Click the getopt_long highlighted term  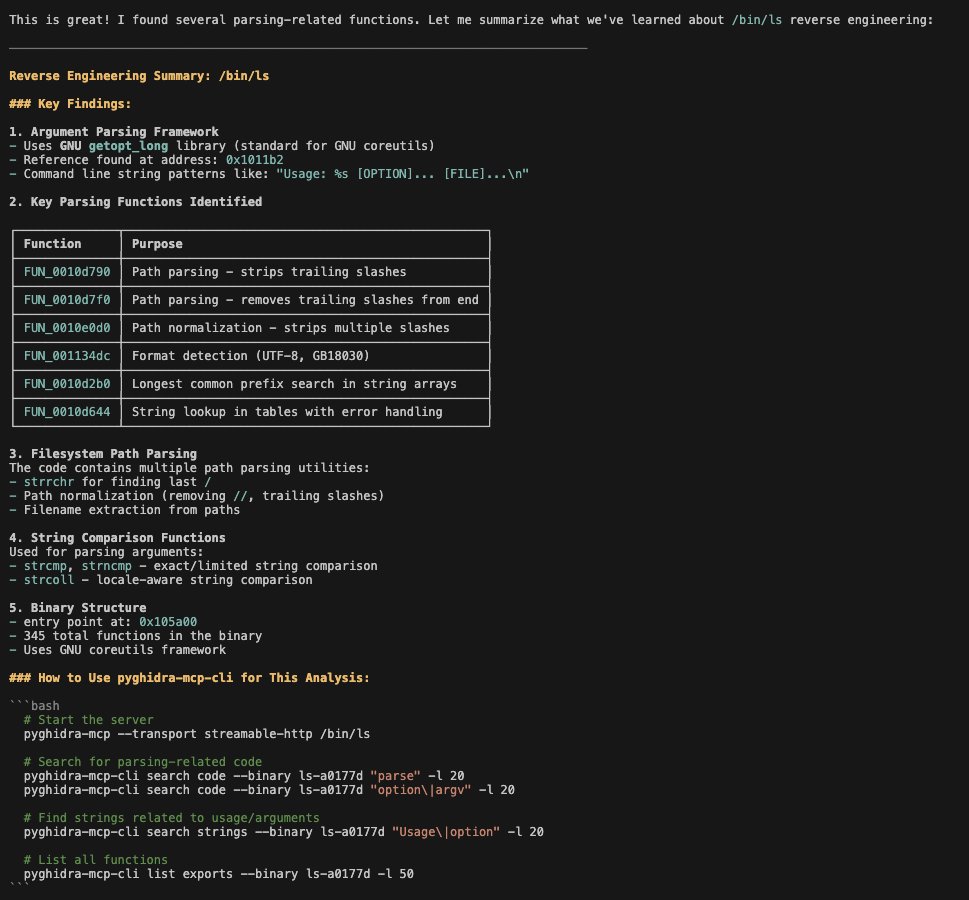click(x=128, y=146)
